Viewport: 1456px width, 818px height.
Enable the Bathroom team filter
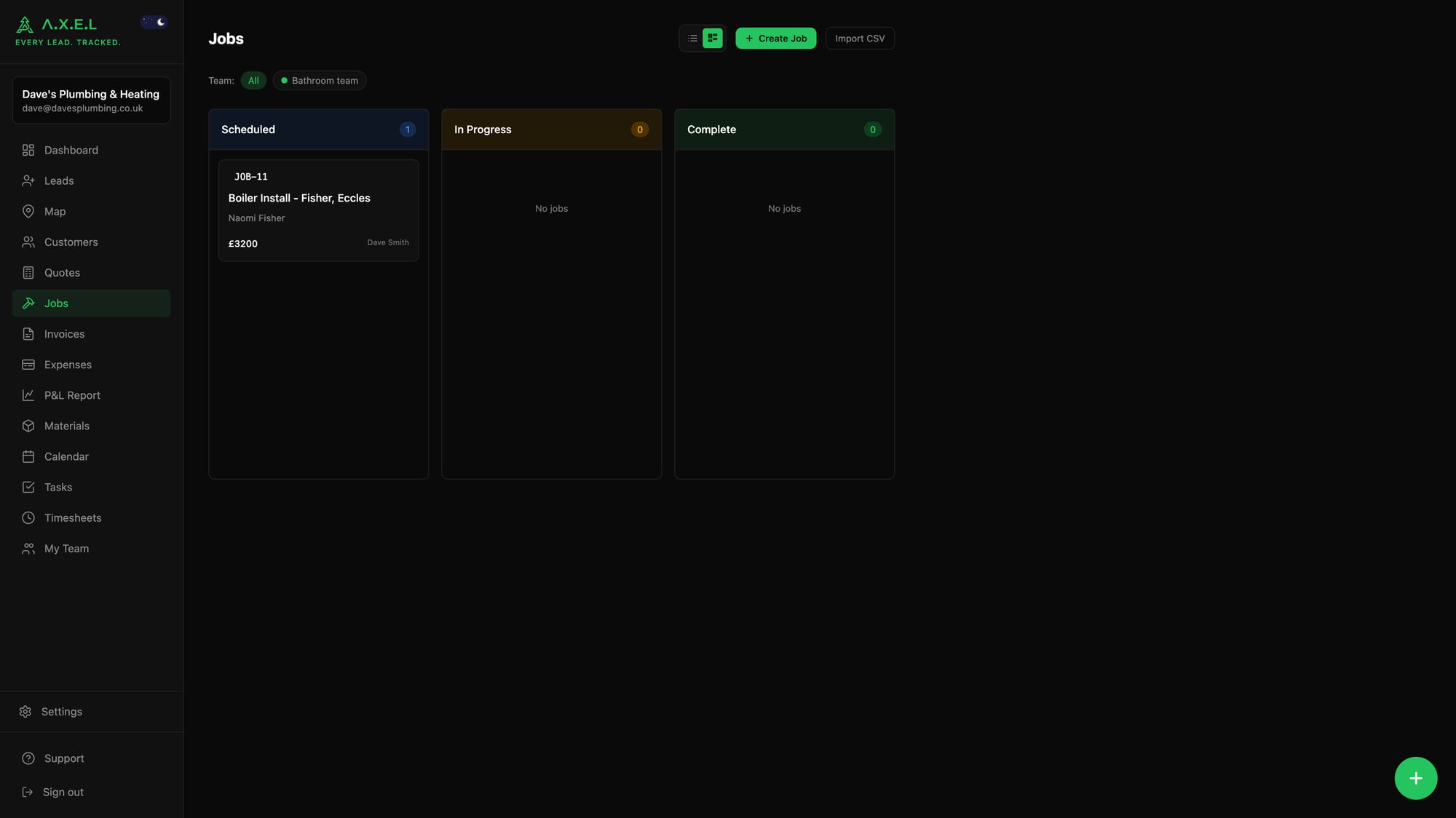pos(319,80)
